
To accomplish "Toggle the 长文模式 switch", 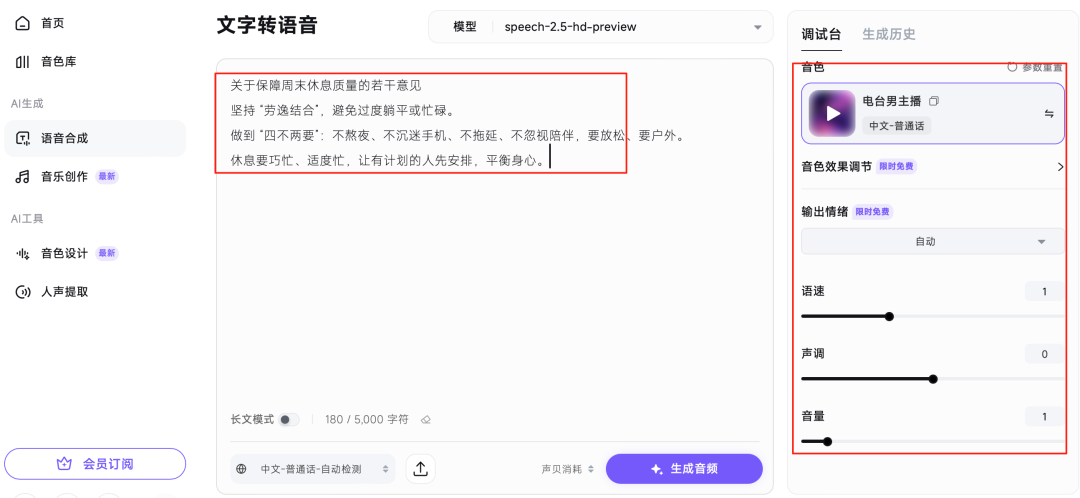I will click(x=287, y=420).
